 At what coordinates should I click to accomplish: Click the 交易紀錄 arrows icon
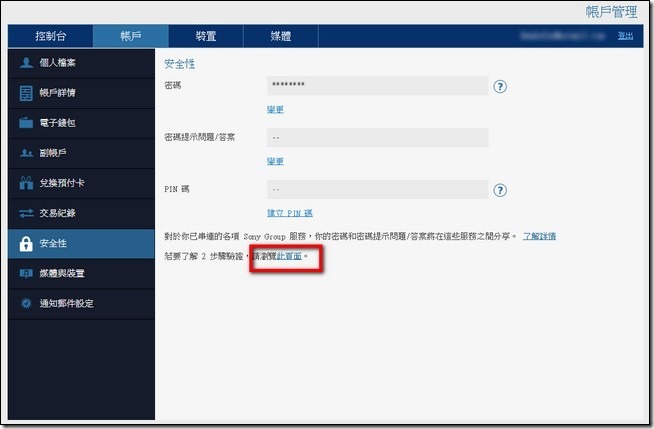coord(26,213)
